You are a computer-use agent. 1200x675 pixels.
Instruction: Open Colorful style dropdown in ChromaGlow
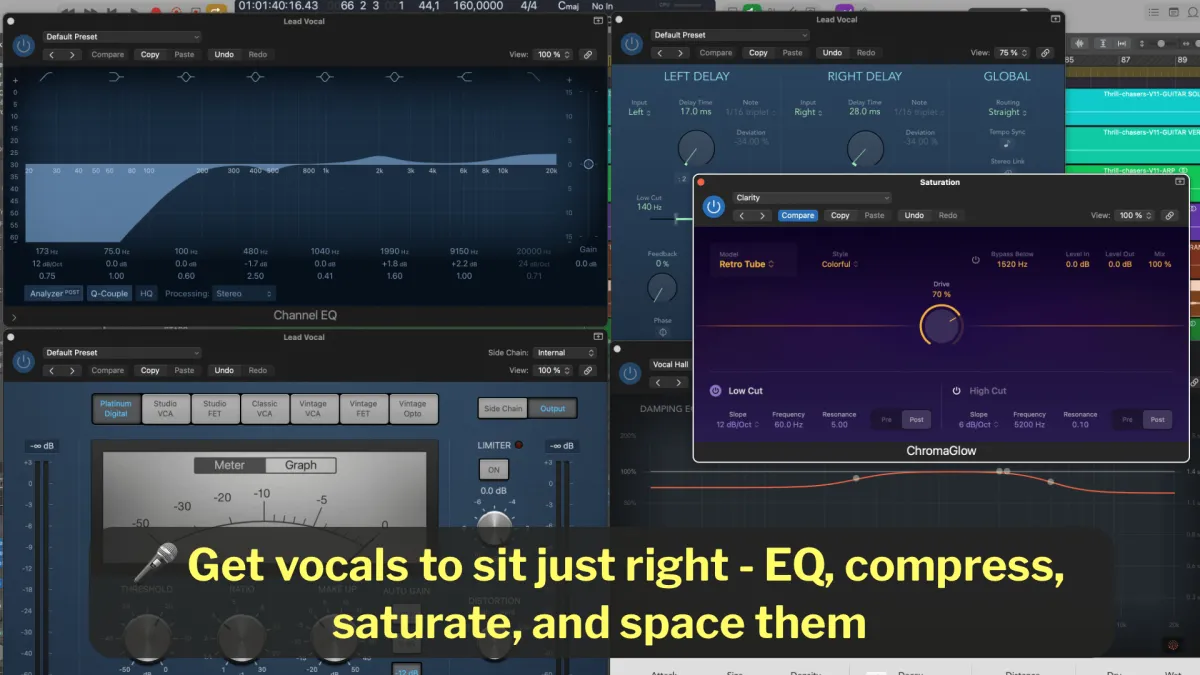(838, 264)
